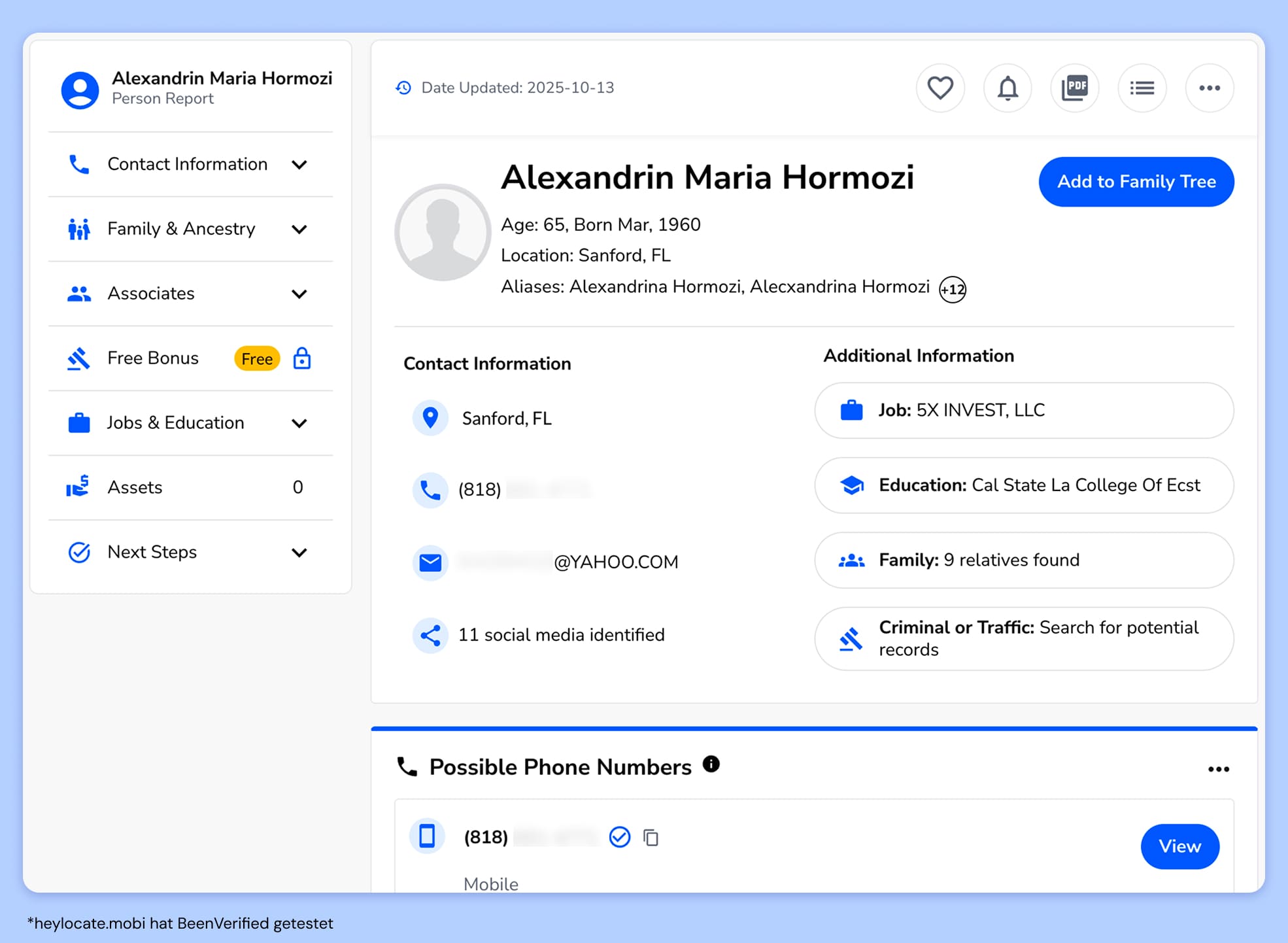Open the top-right more options menu
Screen dimensions: 1288x943
(1210, 88)
